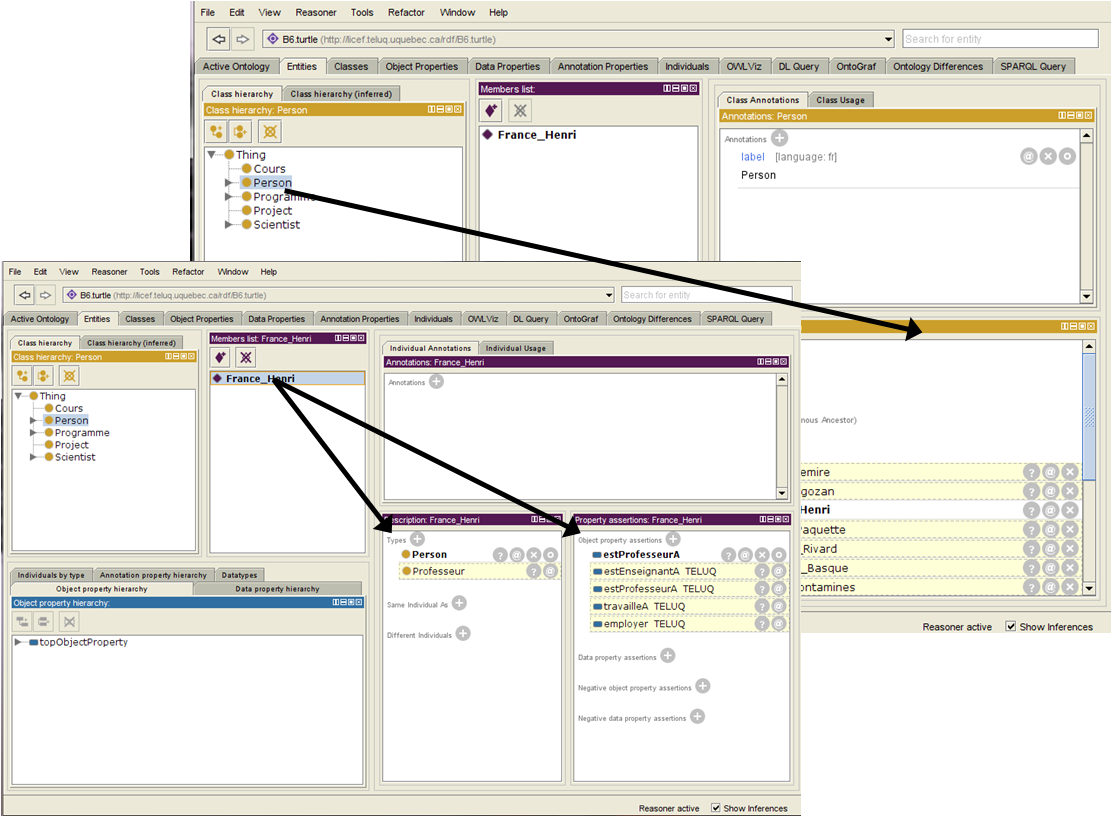Viewport: 1112px width, 817px height.
Task: Open ontology address dropdown in rear window
Action: tap(888, 39)
